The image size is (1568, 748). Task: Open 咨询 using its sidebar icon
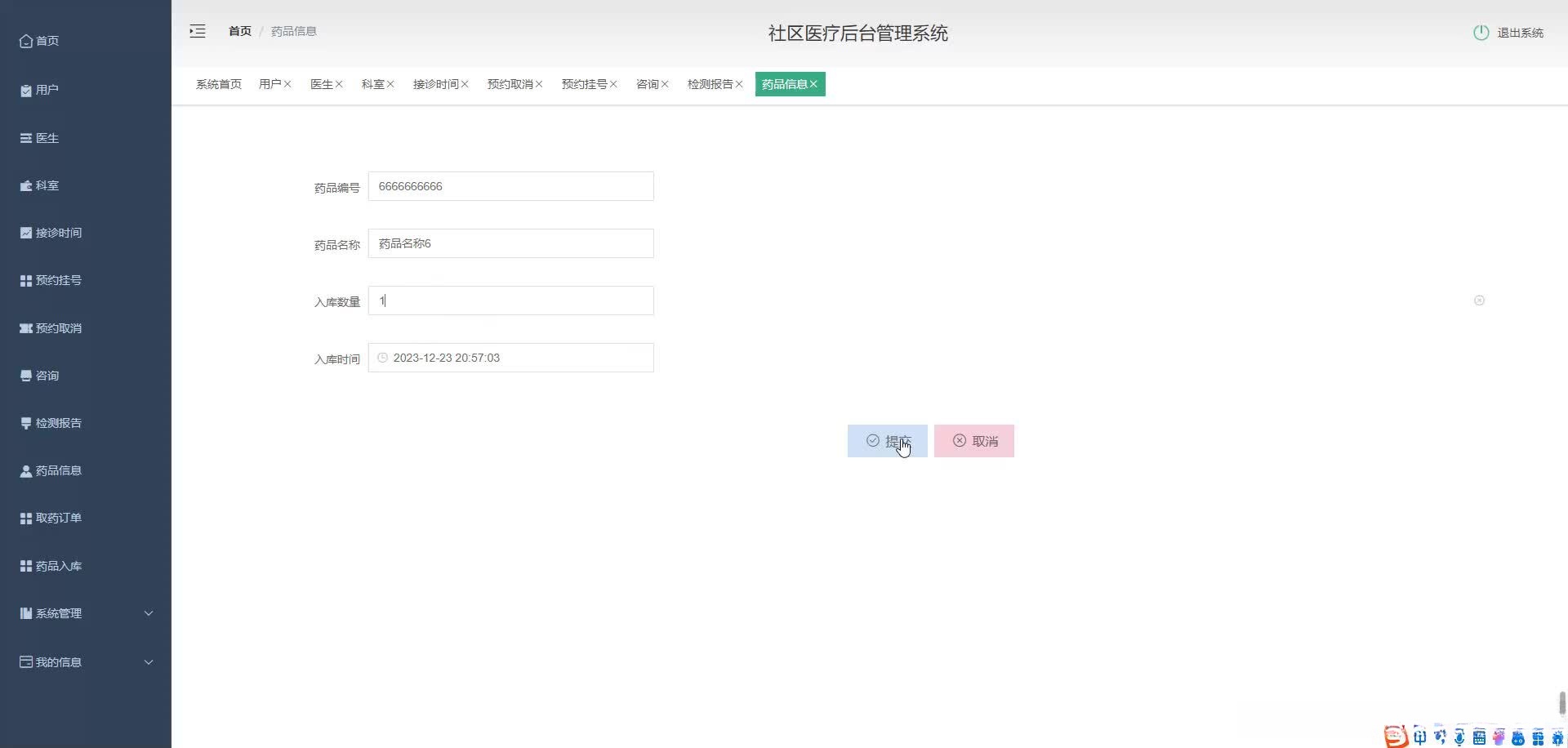25,375
